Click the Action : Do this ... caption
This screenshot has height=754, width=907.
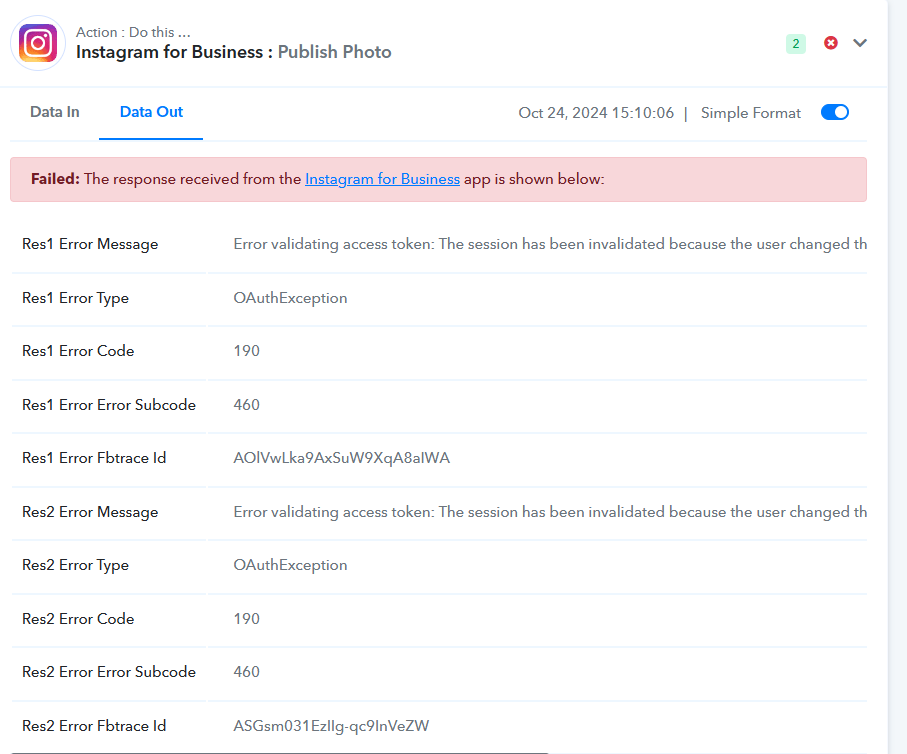point(133,32)
